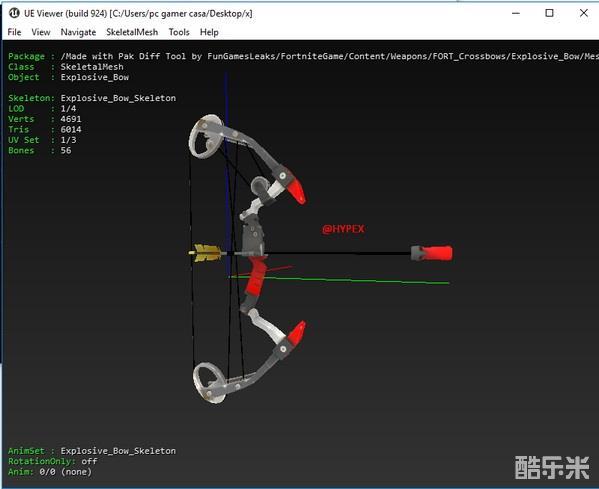Open the View menu
The height and width of the screenshot is (489, 599).
[x=40, y=32]
